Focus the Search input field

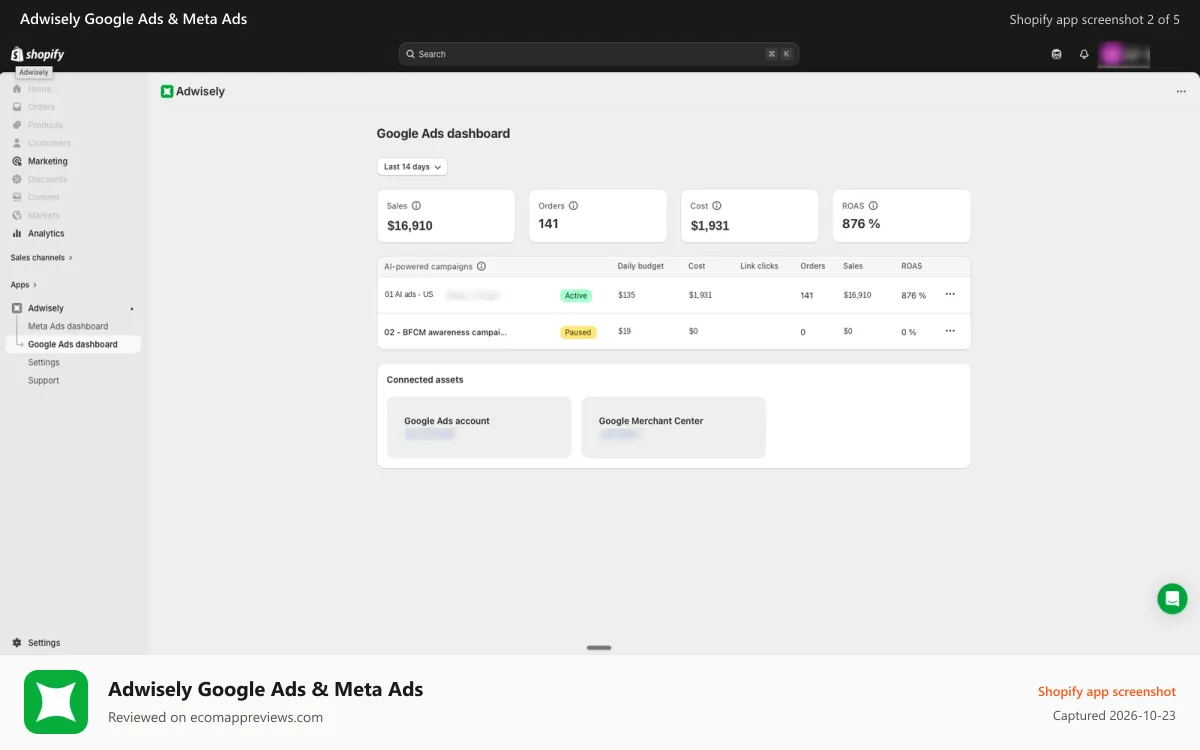point(599,54)
